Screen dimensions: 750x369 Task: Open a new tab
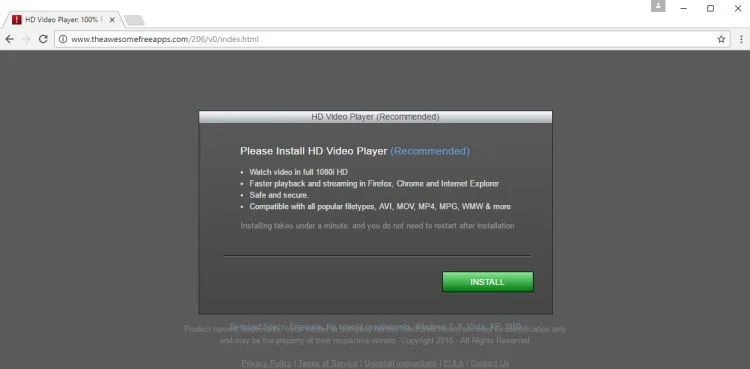pyautogui.click(x=134, y=21)
